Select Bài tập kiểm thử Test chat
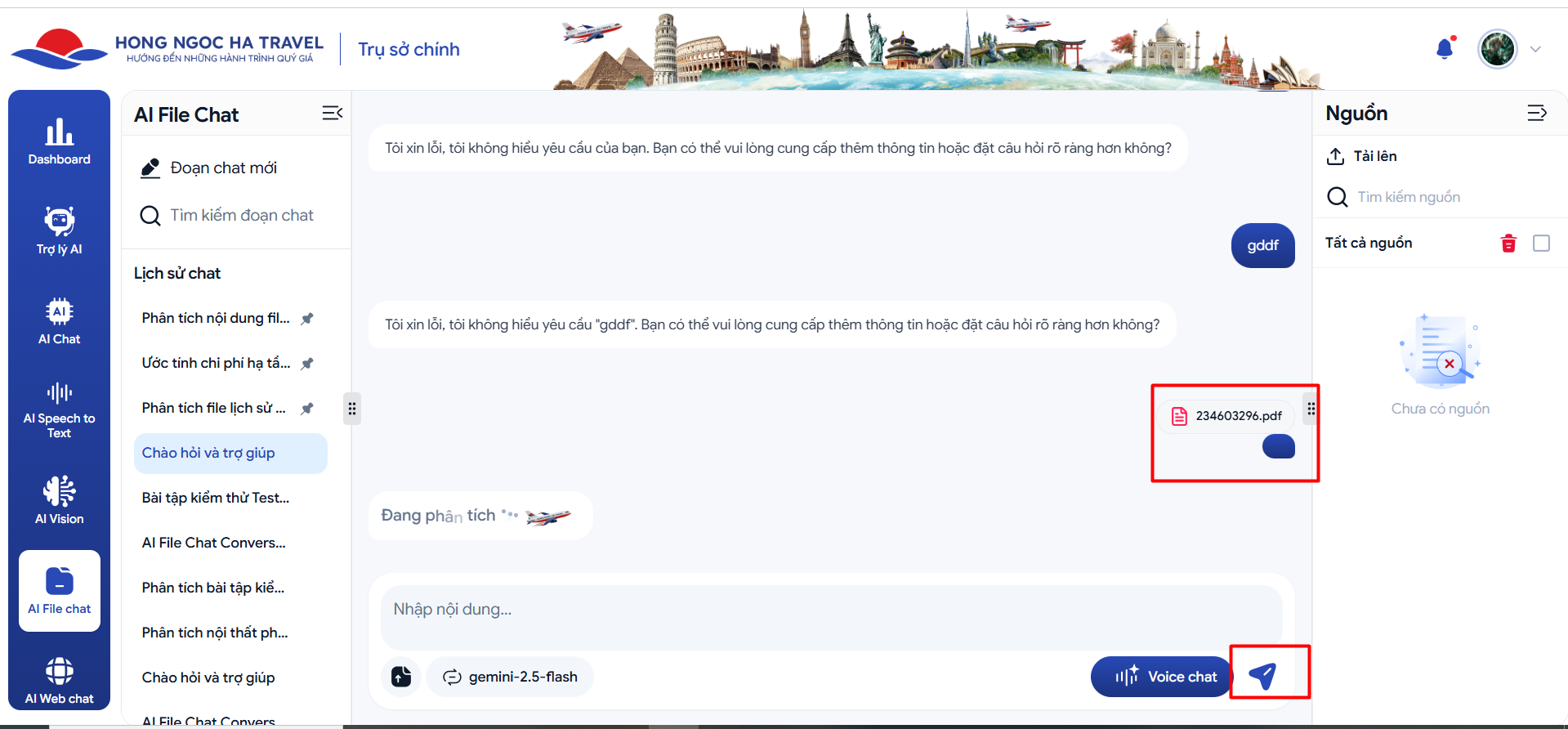Viewport: 1568px width, 729px height. (x=216, y=498)
